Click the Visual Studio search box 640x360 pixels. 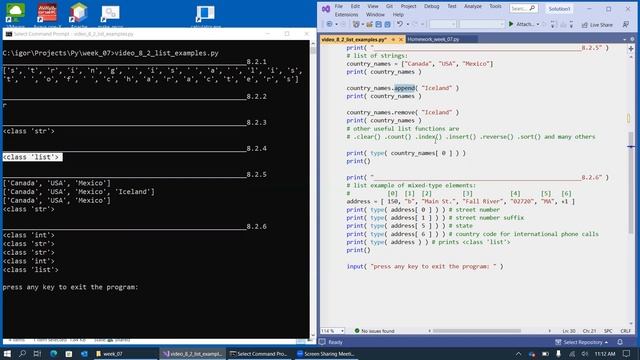(523, 8)
